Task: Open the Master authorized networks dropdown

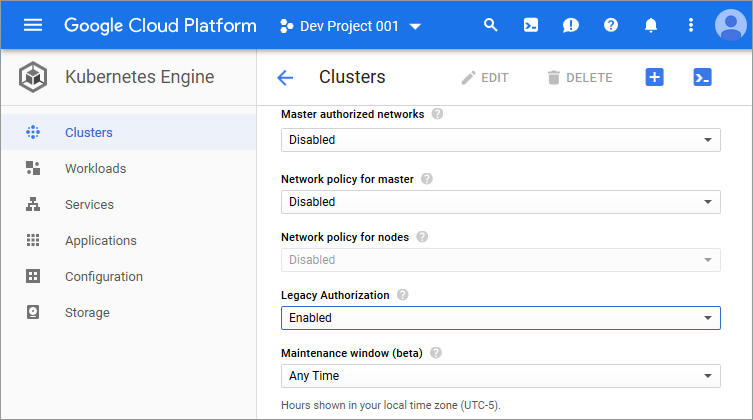Action: coord(500,140)
